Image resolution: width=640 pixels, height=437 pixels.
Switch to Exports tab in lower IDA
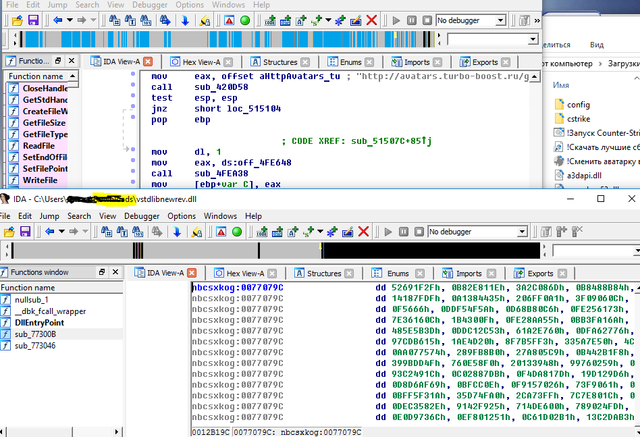point(540,273)
